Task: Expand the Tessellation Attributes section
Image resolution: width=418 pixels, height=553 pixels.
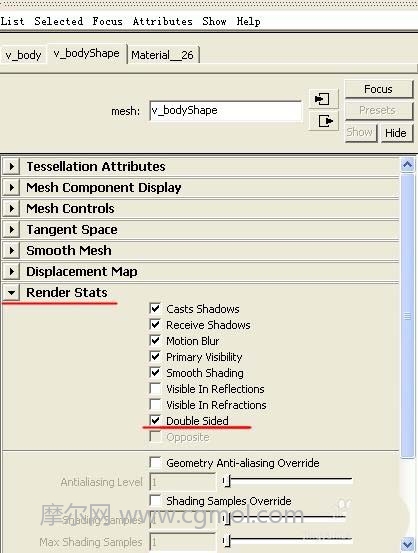Action: [x=11, y=166]
